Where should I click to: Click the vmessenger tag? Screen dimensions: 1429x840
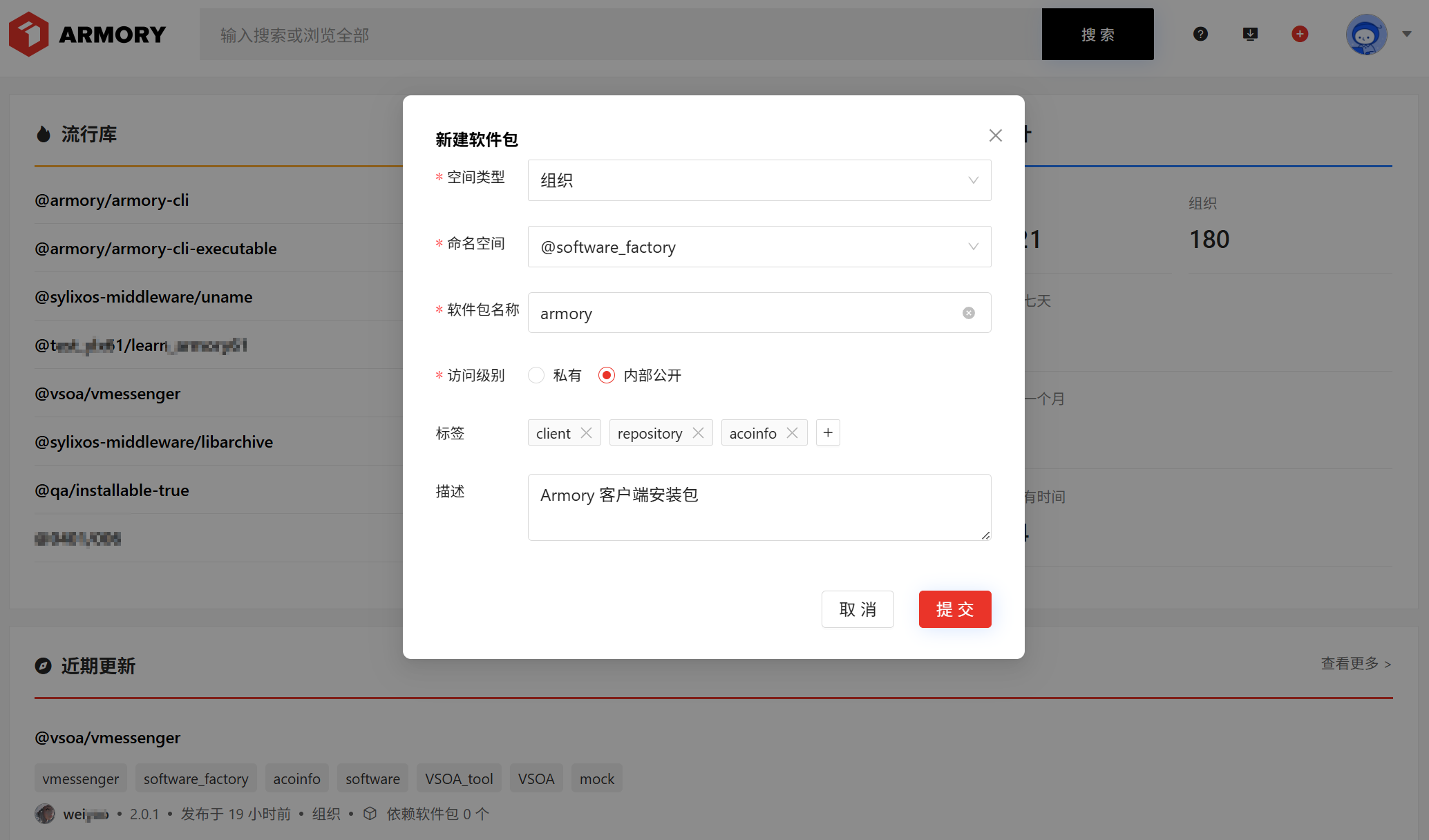pyautogui.click(x=80, y=779)
